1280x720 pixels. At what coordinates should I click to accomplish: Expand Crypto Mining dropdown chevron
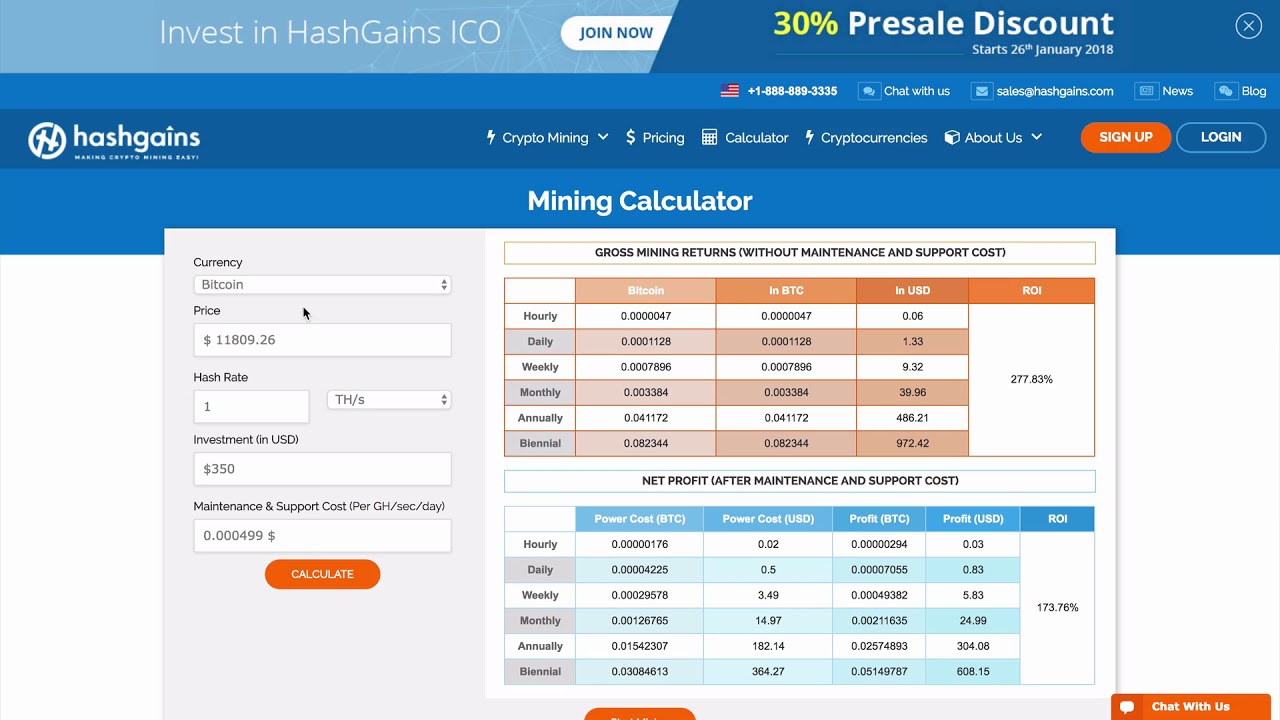tap(603, 137)
